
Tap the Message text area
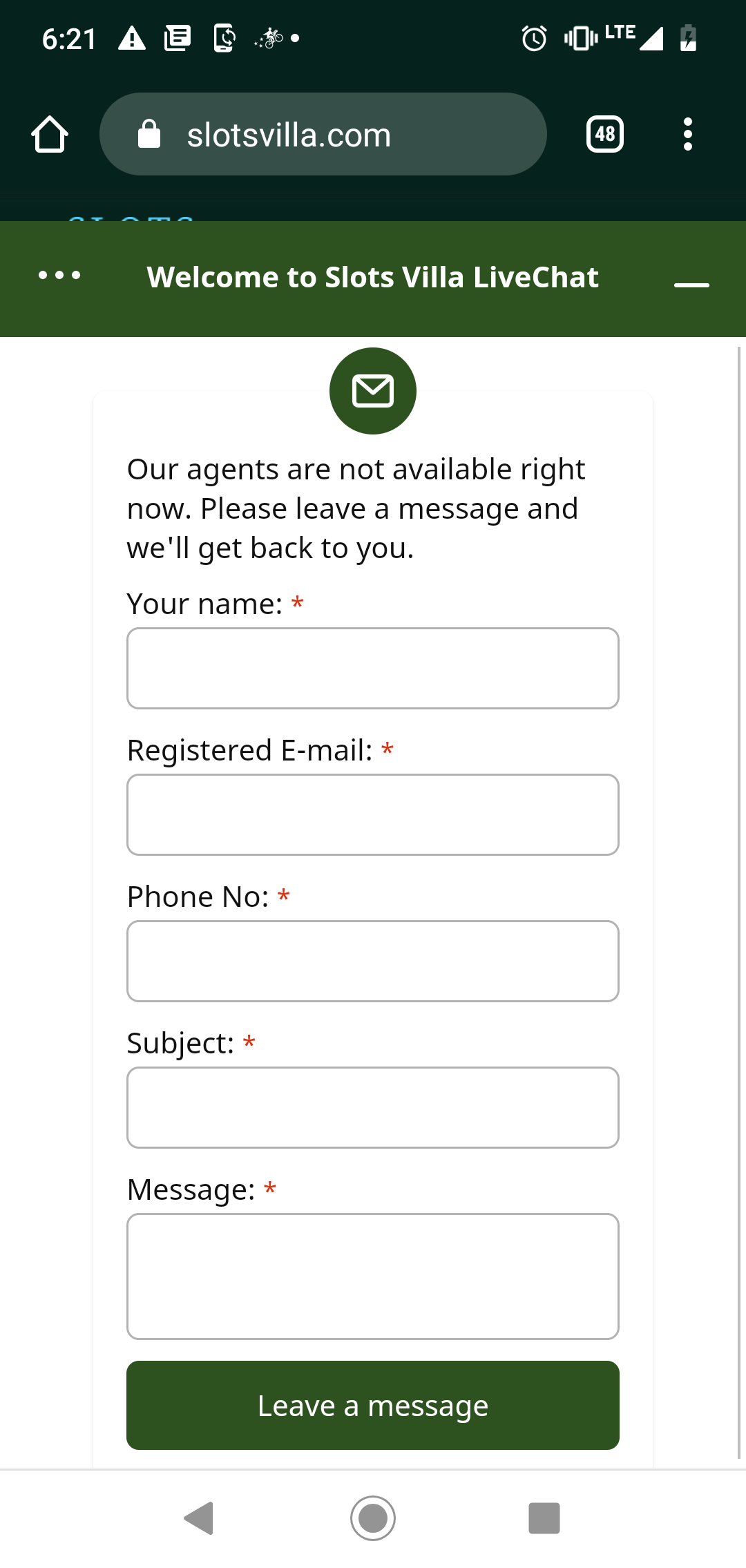[373, 1276]
